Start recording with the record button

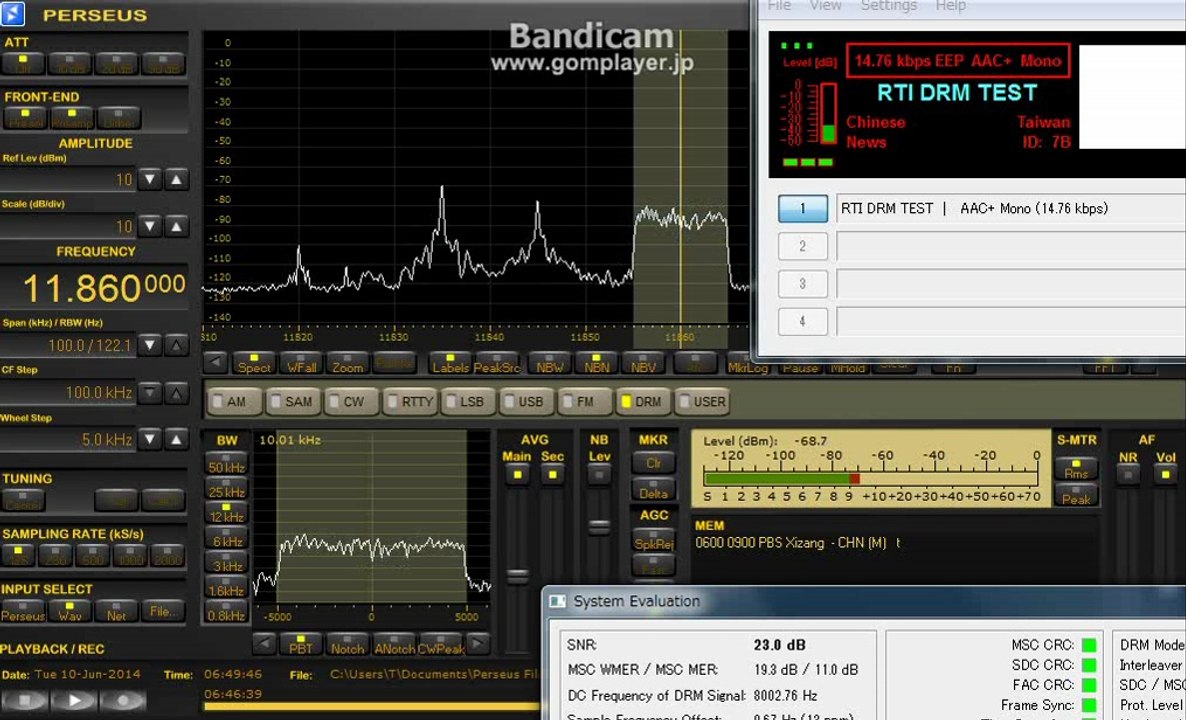point(123,700)
